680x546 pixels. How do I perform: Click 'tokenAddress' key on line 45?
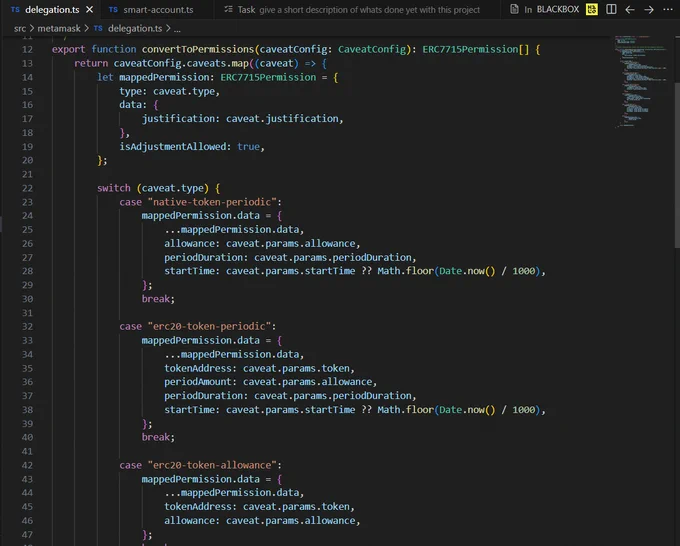click(x=198, y=507)
